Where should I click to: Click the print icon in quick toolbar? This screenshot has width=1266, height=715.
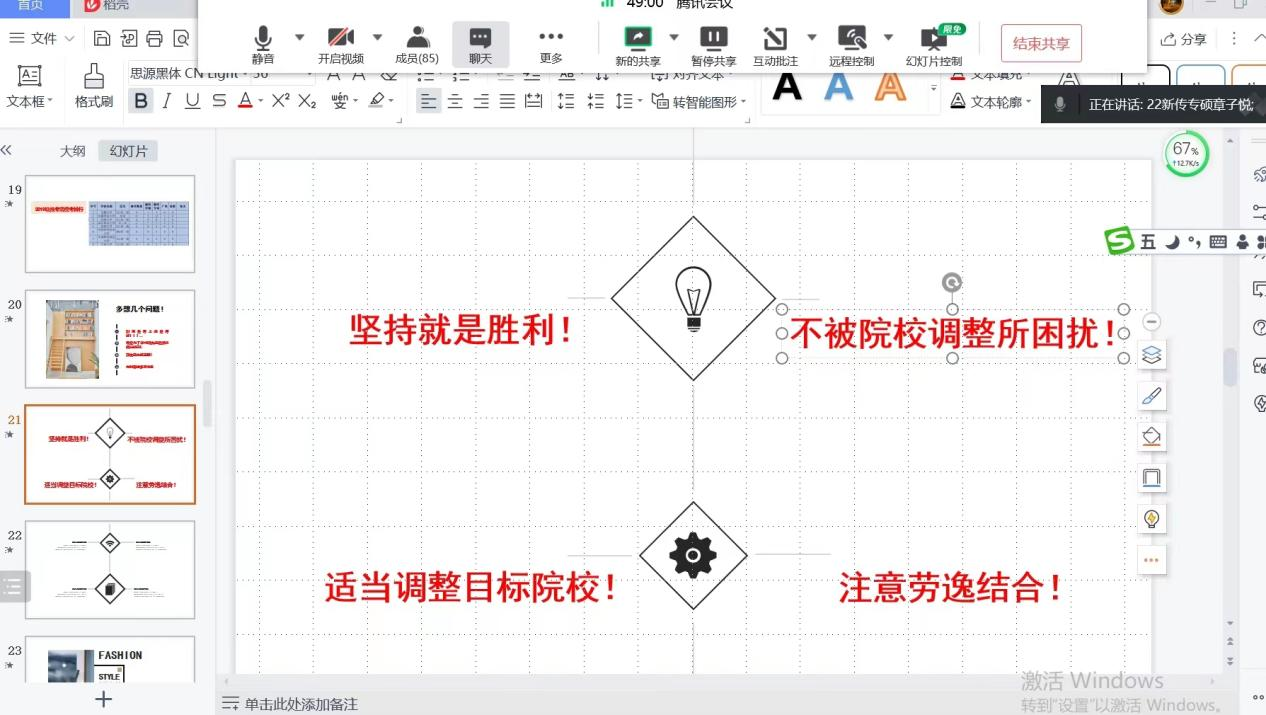154,39
